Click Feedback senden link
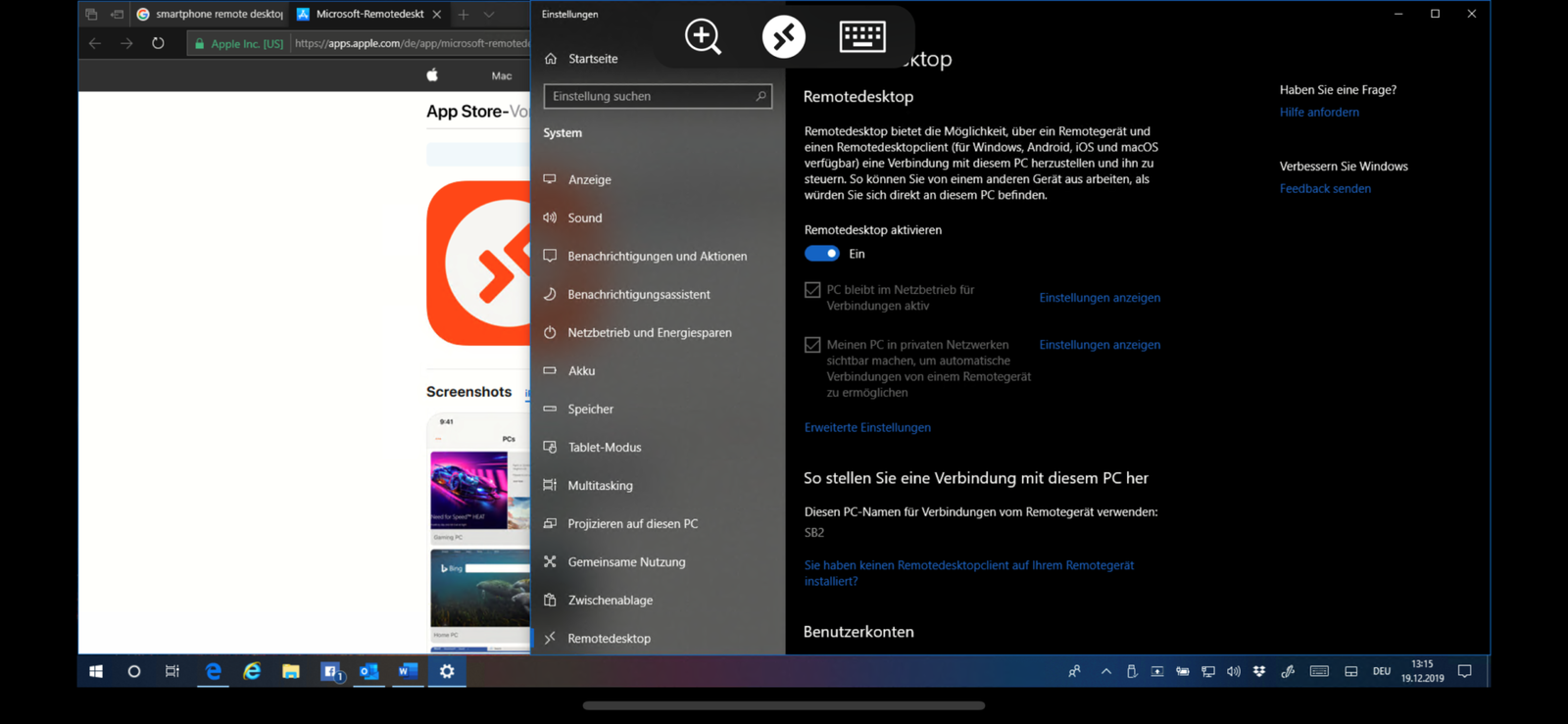This screenshot has width=1568, height=724. coord(1325,188)
